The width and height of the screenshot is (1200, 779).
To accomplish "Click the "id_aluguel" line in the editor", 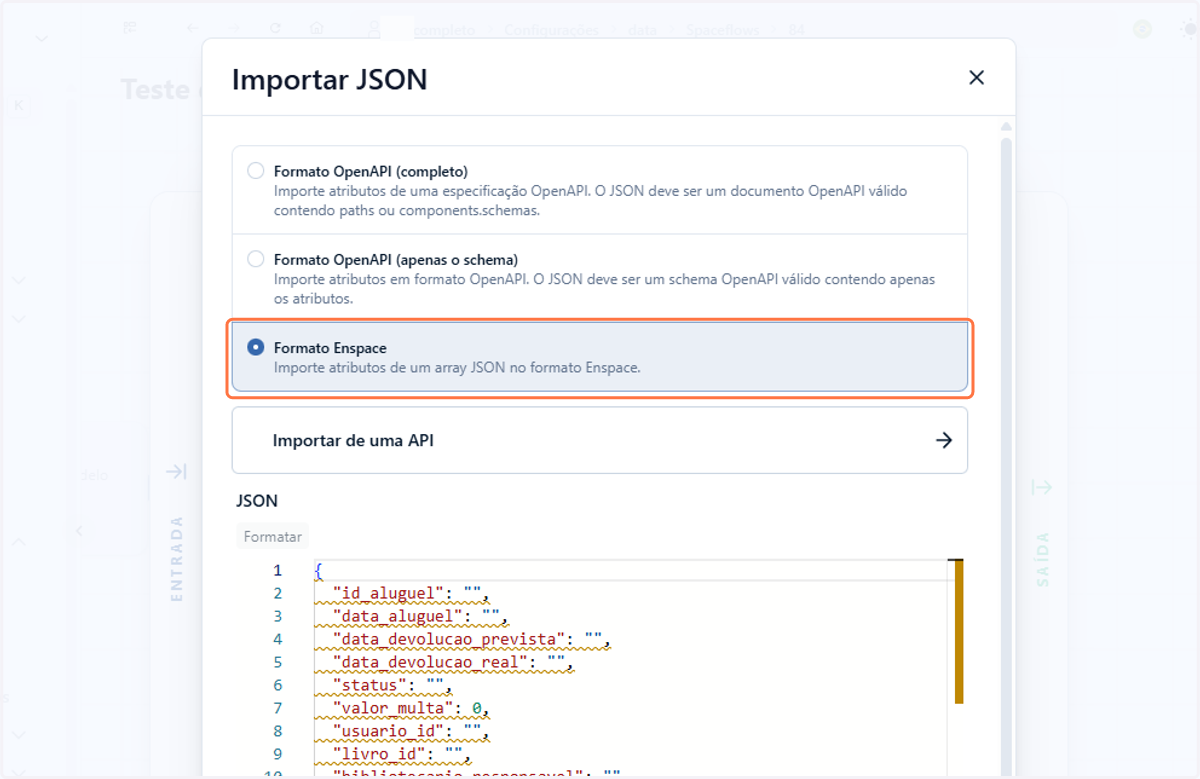I will pos(412,593).
